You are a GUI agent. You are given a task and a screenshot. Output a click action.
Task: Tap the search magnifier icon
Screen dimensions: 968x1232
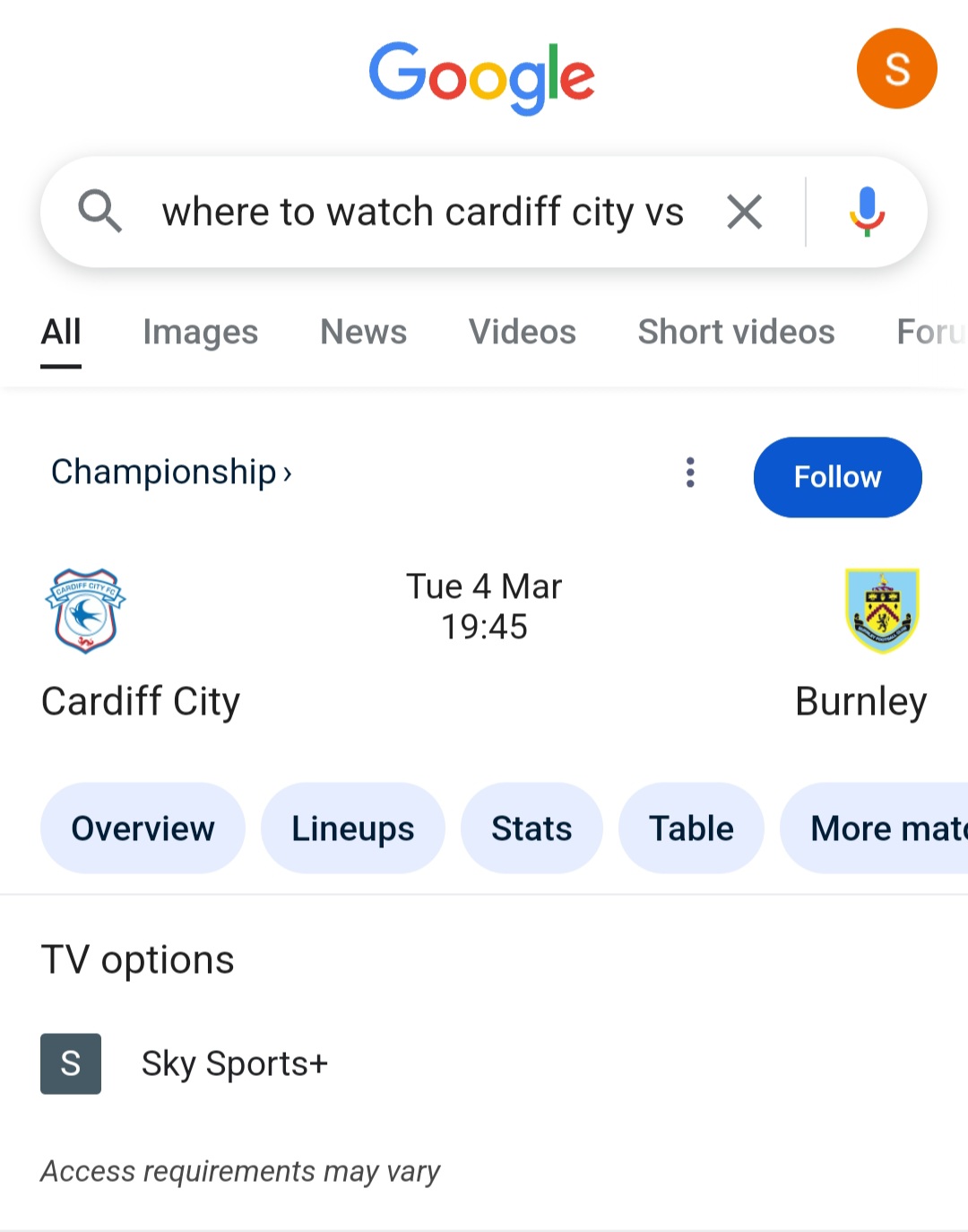[x=99, y=212]
